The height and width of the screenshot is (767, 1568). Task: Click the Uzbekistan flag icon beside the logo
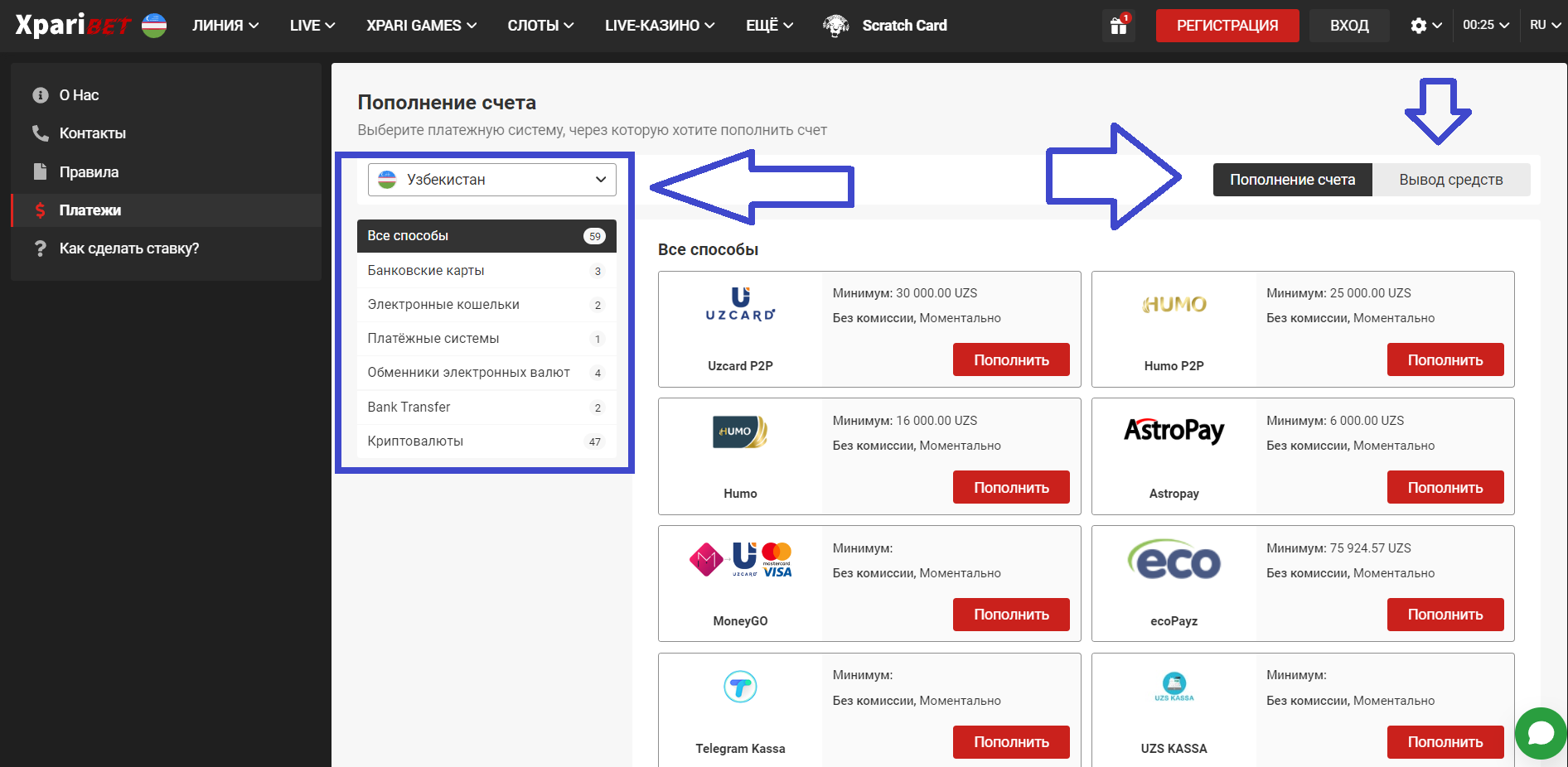(154, 26)
